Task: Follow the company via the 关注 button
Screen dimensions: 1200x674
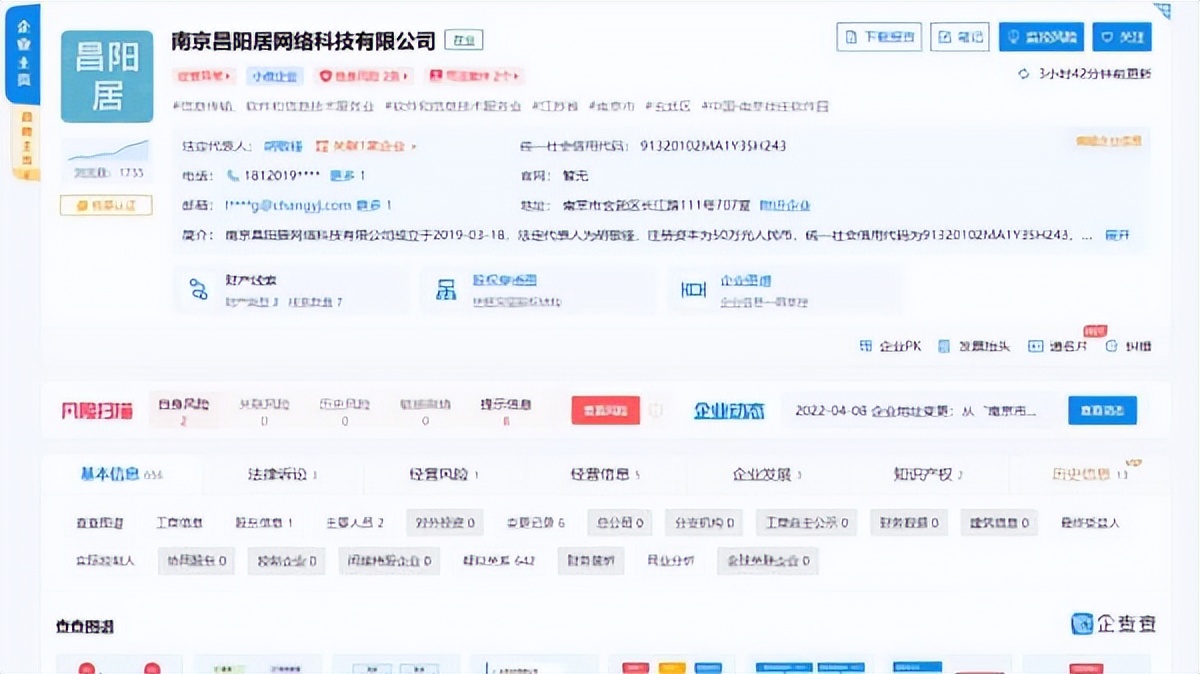Action: [x=1121, y=36]
